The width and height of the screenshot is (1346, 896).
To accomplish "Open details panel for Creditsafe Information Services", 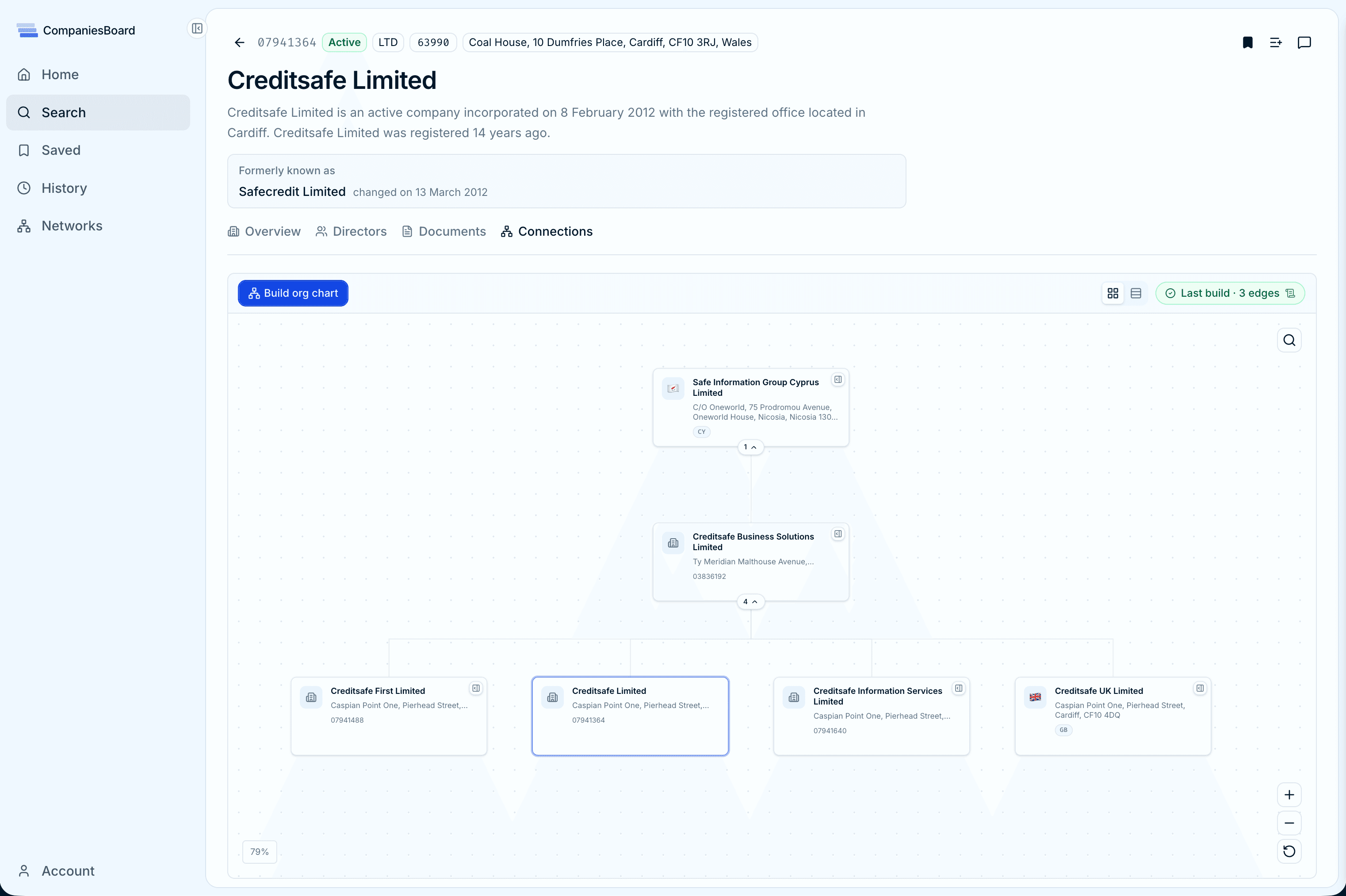I will pyautogui.click(x=959, y=688).
